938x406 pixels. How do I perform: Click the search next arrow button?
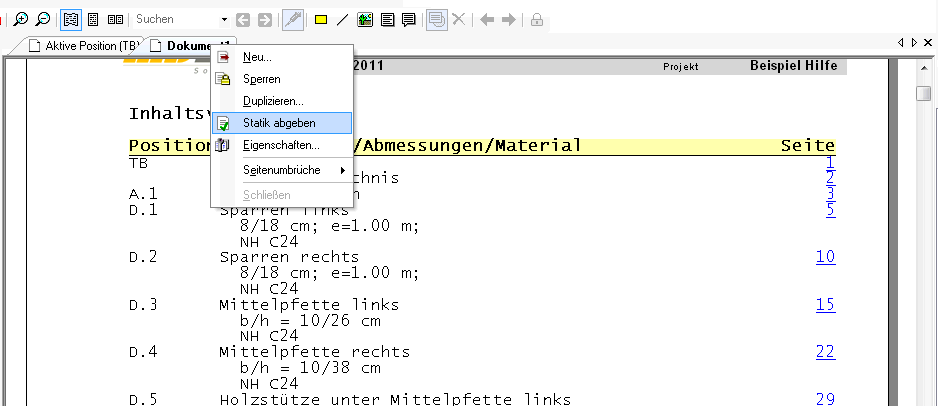[x=264, y=20]
